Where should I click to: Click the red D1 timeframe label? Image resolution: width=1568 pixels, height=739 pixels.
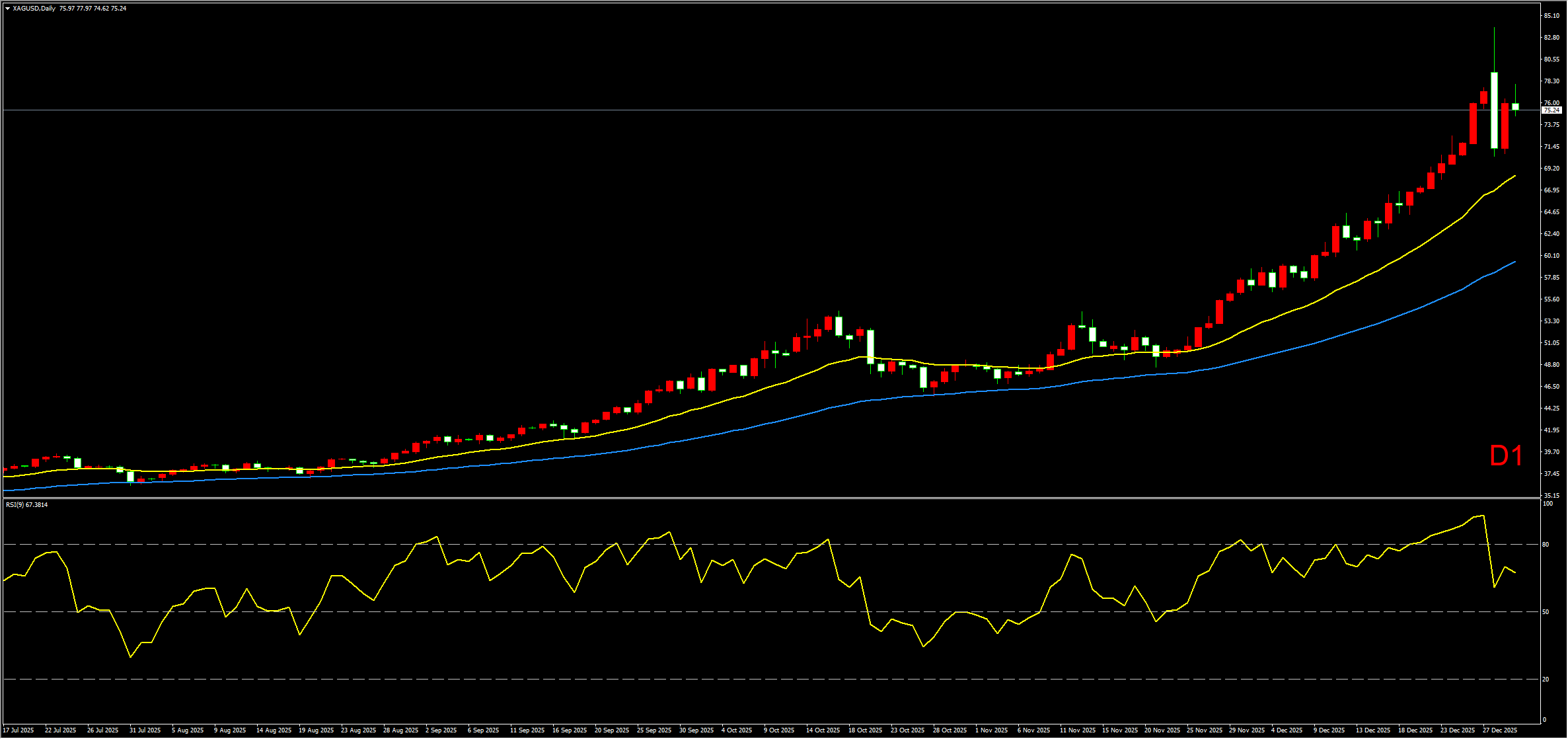click(x=1506, y=456)
